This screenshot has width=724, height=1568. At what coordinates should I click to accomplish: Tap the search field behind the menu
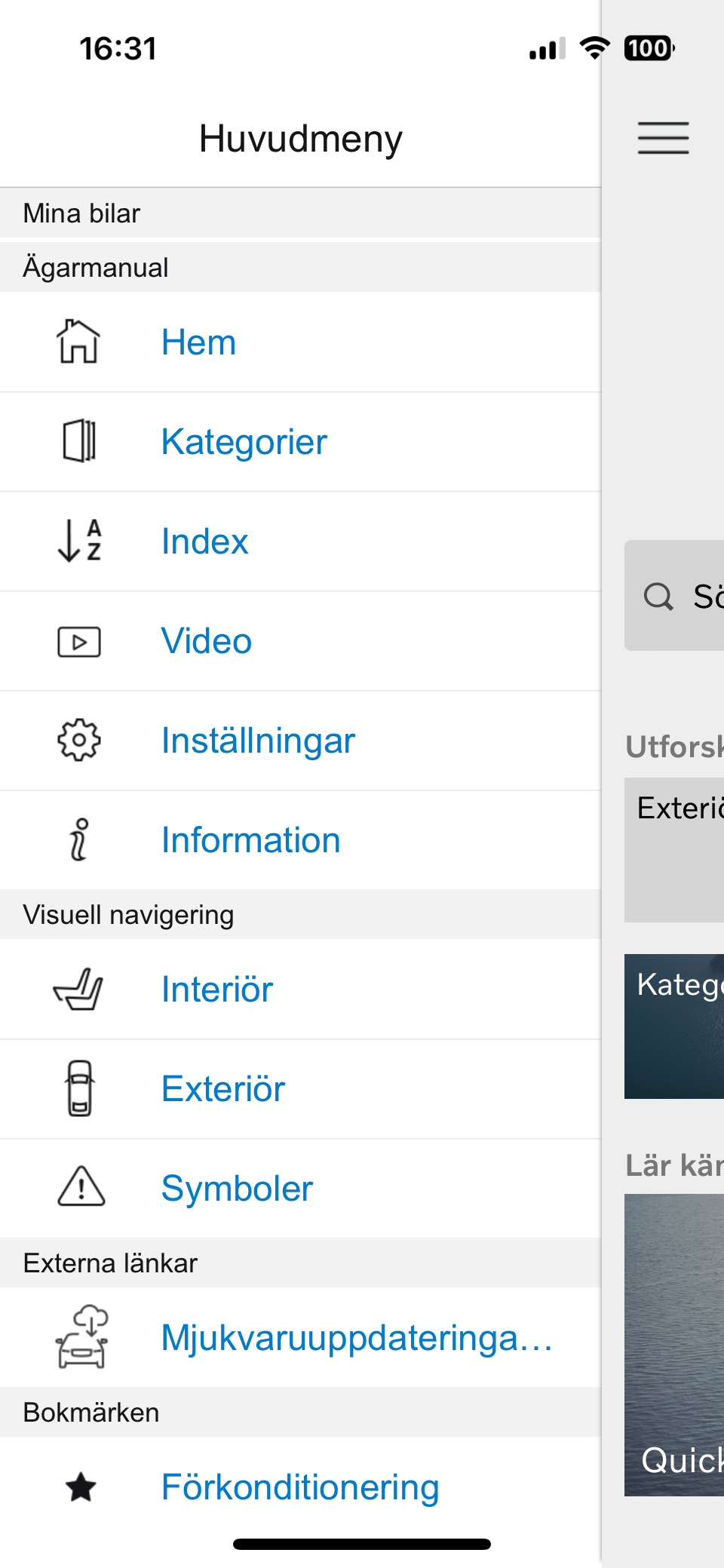pos(674,595)
